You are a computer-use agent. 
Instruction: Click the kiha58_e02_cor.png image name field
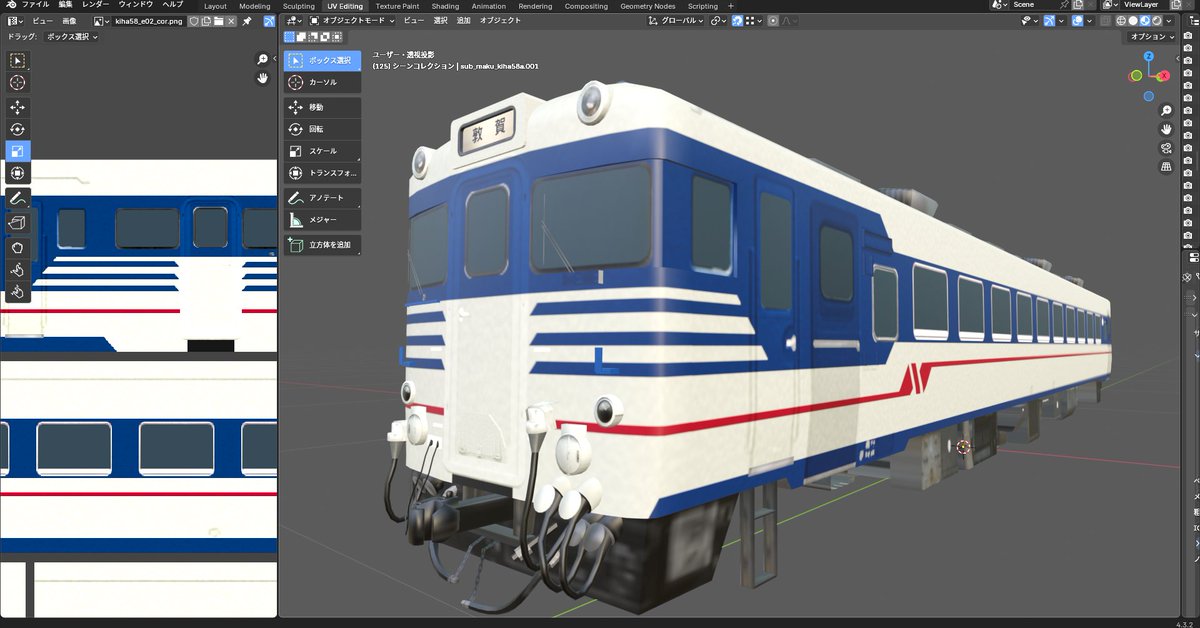(149, 21)
